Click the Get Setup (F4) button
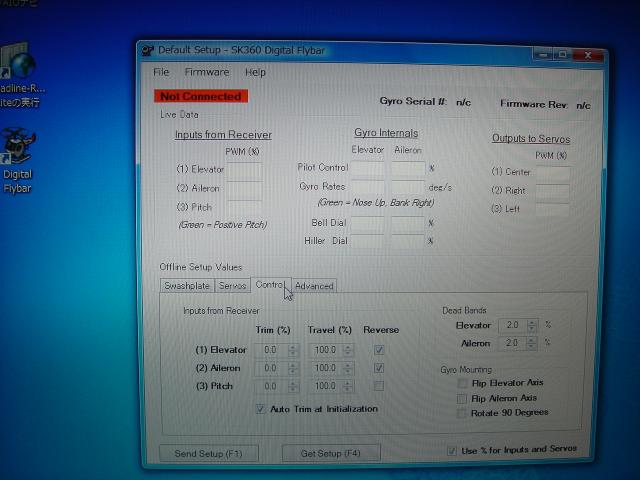 (x=330, y=453)
